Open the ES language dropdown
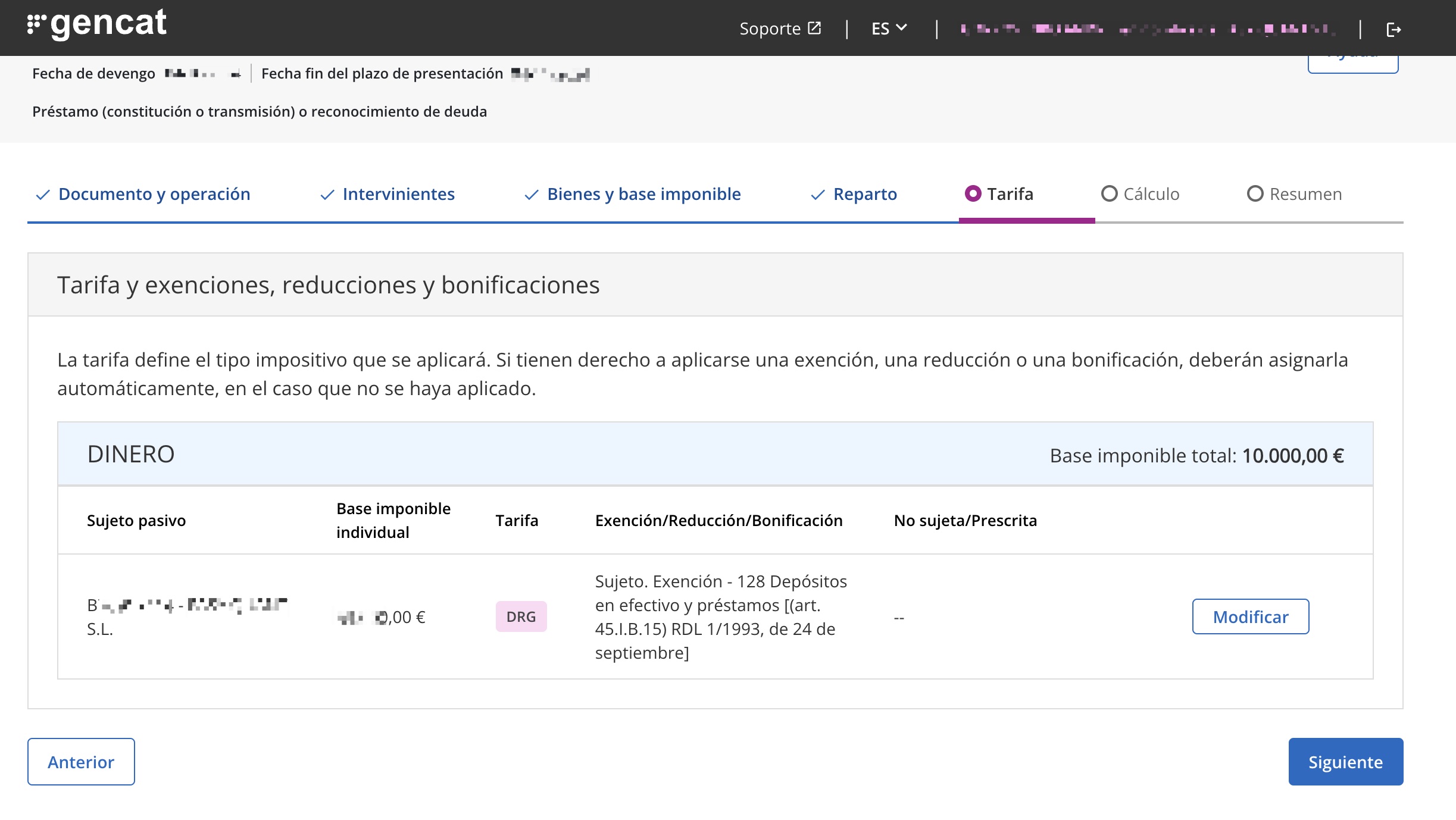Screen dimensions: 1456x820 (x=880, y=29)
